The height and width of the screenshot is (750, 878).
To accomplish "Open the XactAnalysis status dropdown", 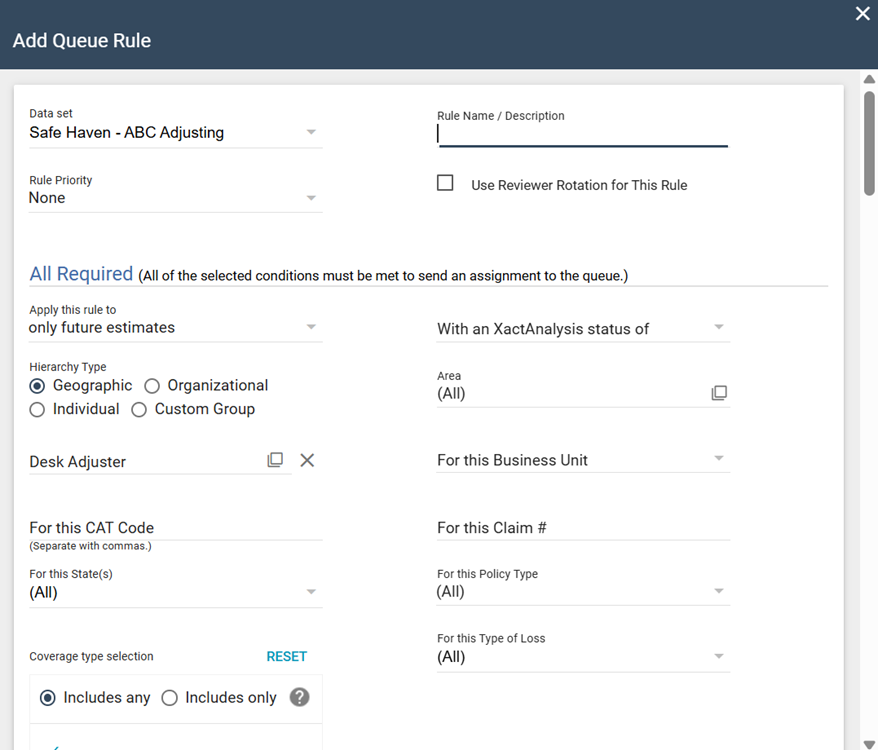I will 582,328.
